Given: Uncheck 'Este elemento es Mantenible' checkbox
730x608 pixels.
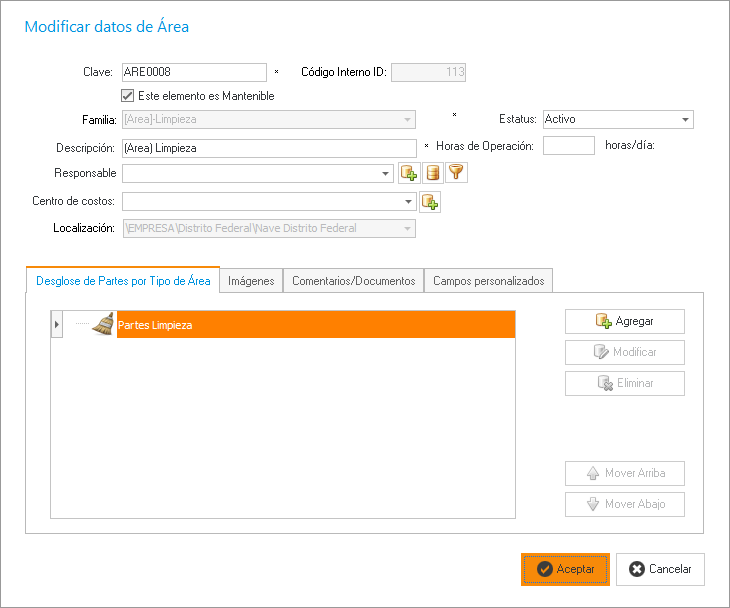Looking at the screenshot, I should tap(127, 96).
